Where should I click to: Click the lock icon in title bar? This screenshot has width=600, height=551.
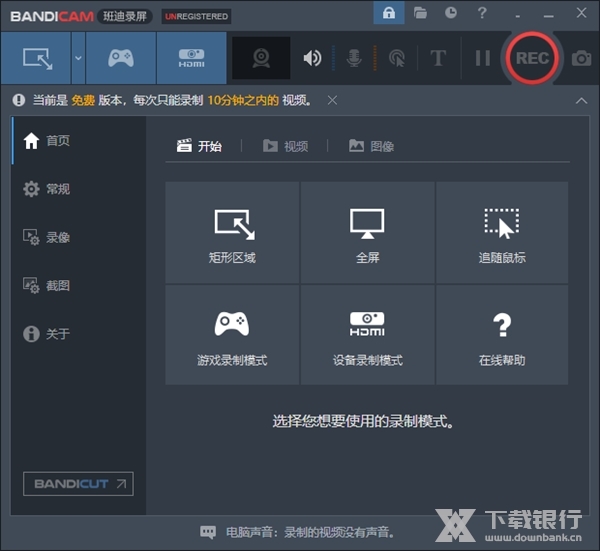tap(389, 13)
